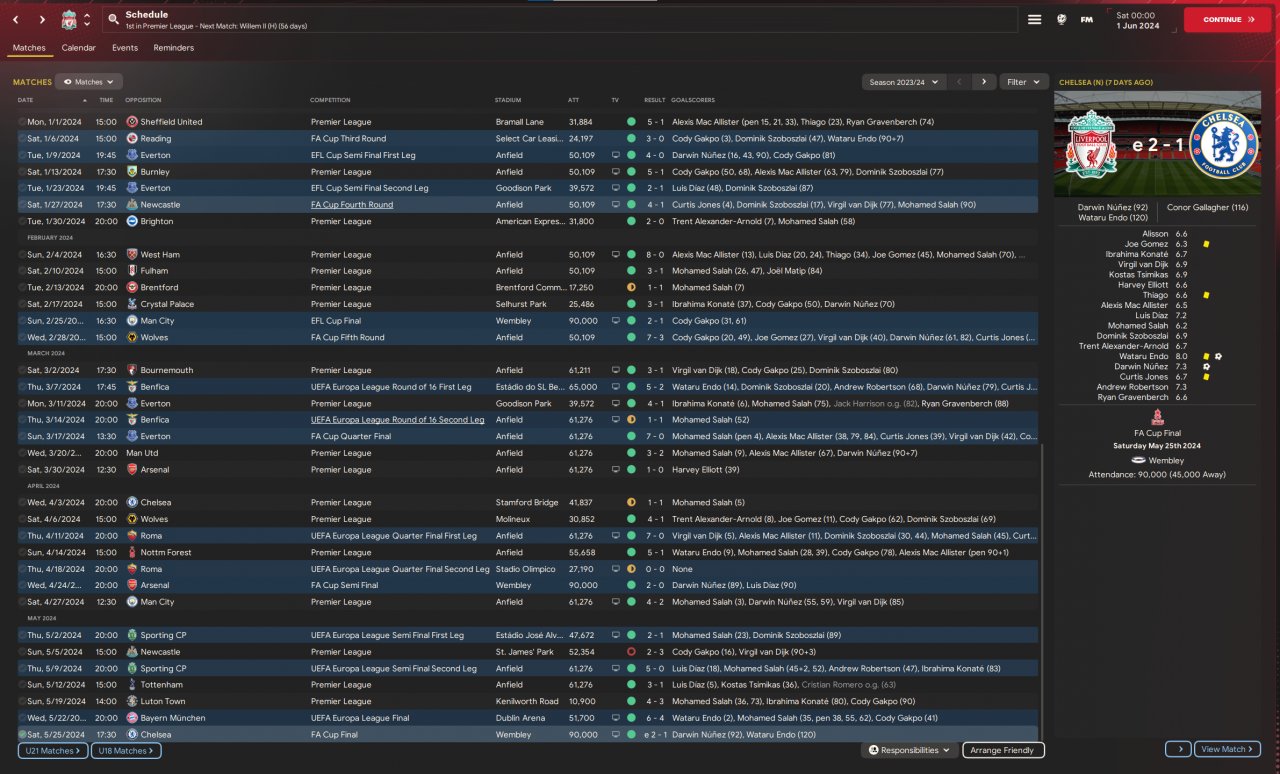Toggle the selection circle for Chelsea FA Cup Final
This screenshot has height=774, width=1280.
pos(22,735)
